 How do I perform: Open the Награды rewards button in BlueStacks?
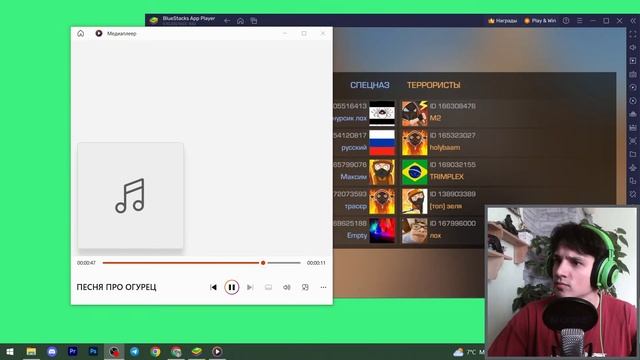point(502,20)
